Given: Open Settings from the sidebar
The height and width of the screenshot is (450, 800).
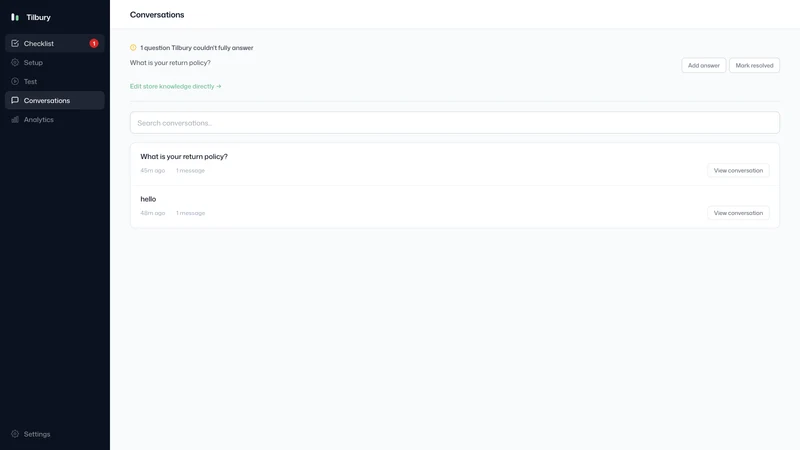Looking at the screenshot, I should click(55, 434).
